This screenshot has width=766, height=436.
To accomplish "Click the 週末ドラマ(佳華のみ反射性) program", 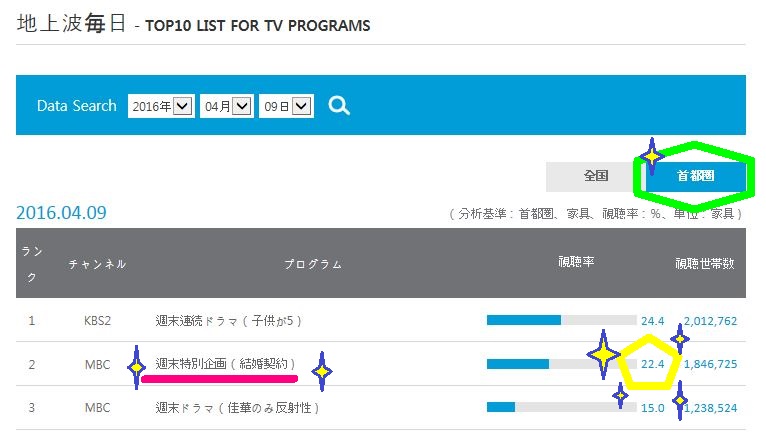I will 236,408.
